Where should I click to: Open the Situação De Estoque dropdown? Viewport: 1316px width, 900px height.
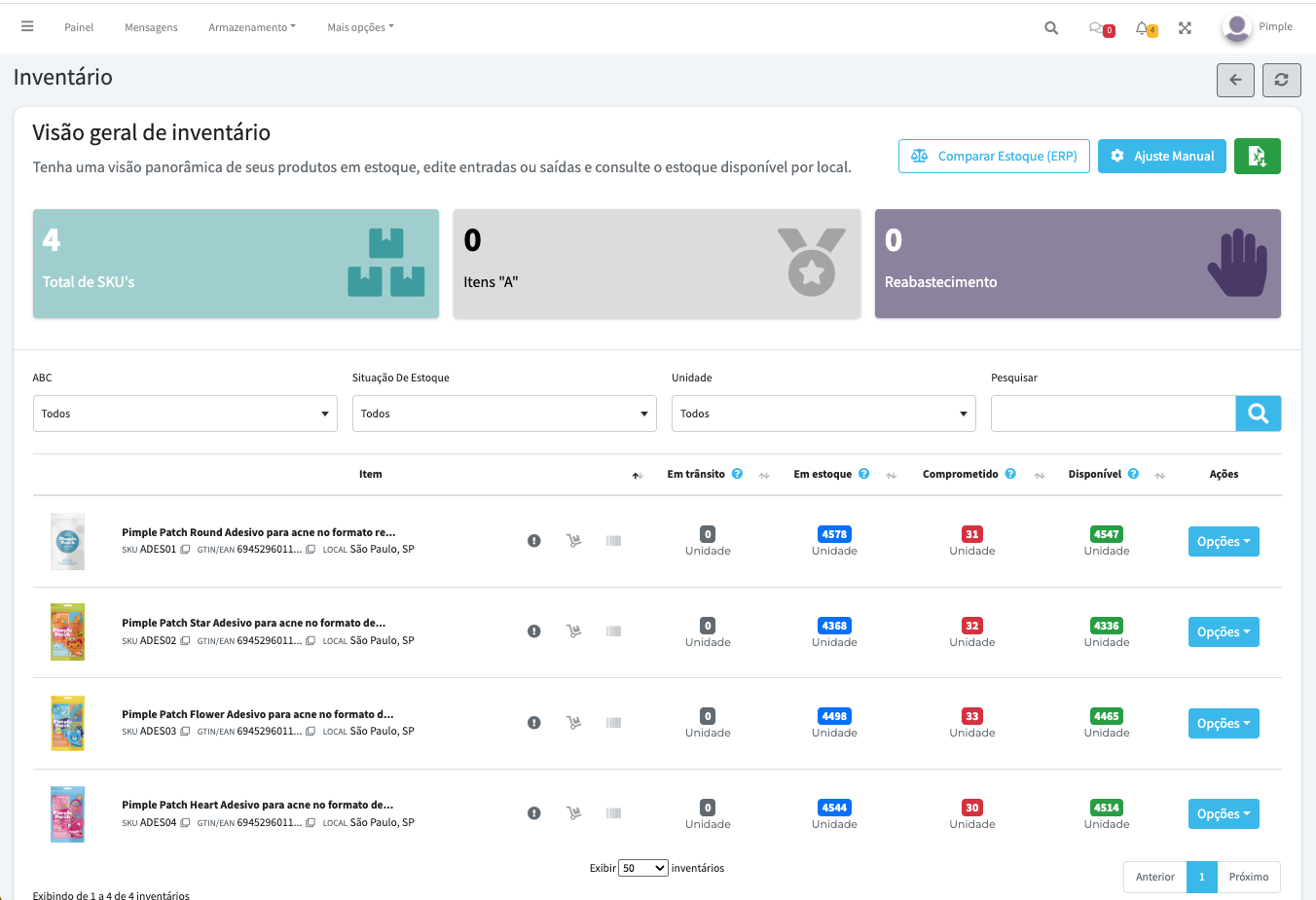point(504,414)
